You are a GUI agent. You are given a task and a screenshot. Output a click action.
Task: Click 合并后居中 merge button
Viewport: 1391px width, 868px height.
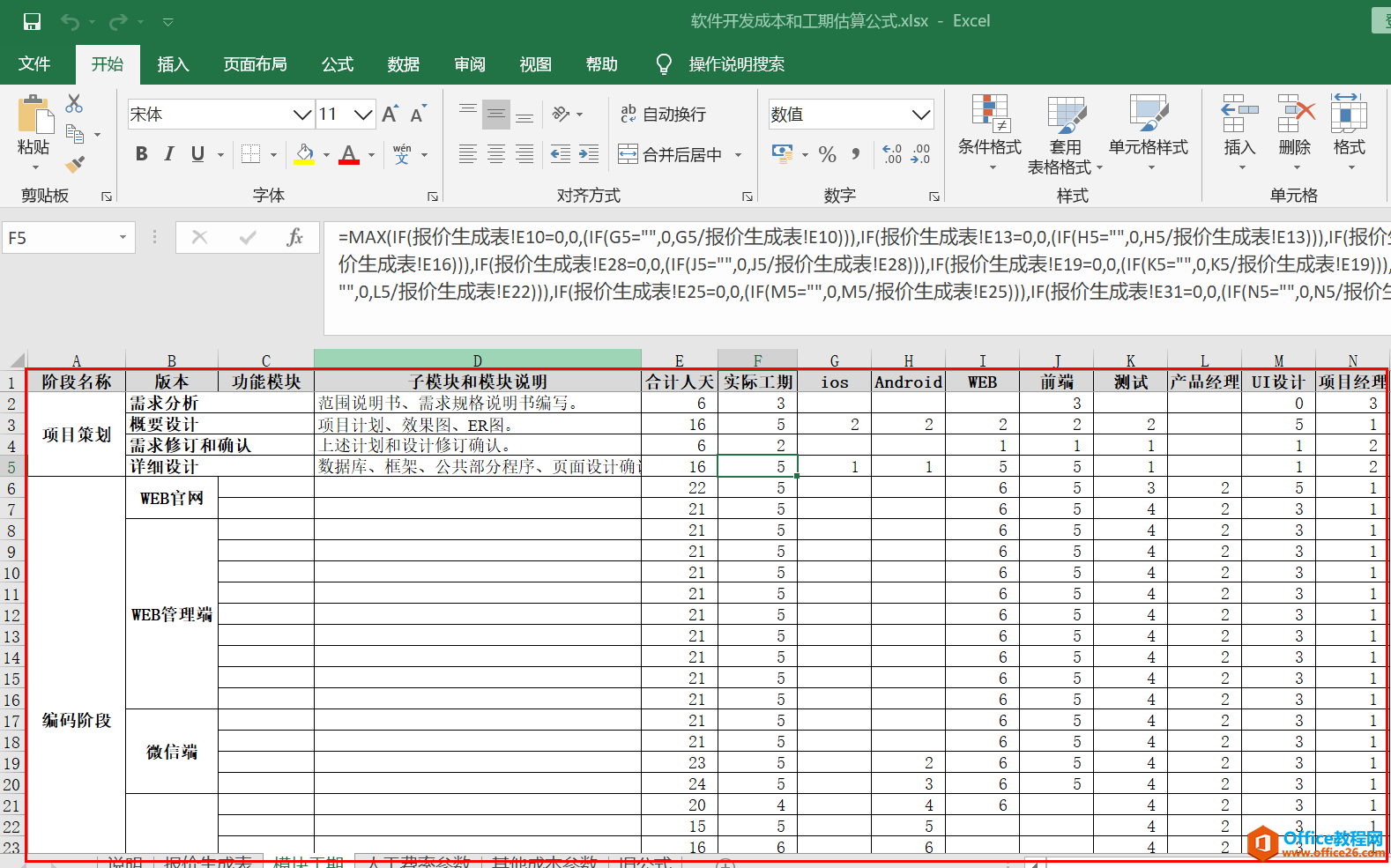click(670, 154)
